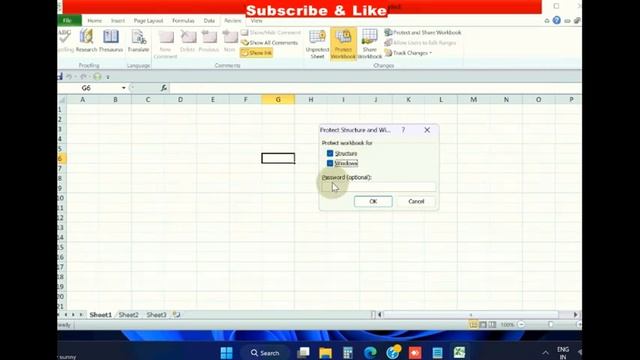
Task: Select the View ribbon tab
Action: click(x=256, y=20)
